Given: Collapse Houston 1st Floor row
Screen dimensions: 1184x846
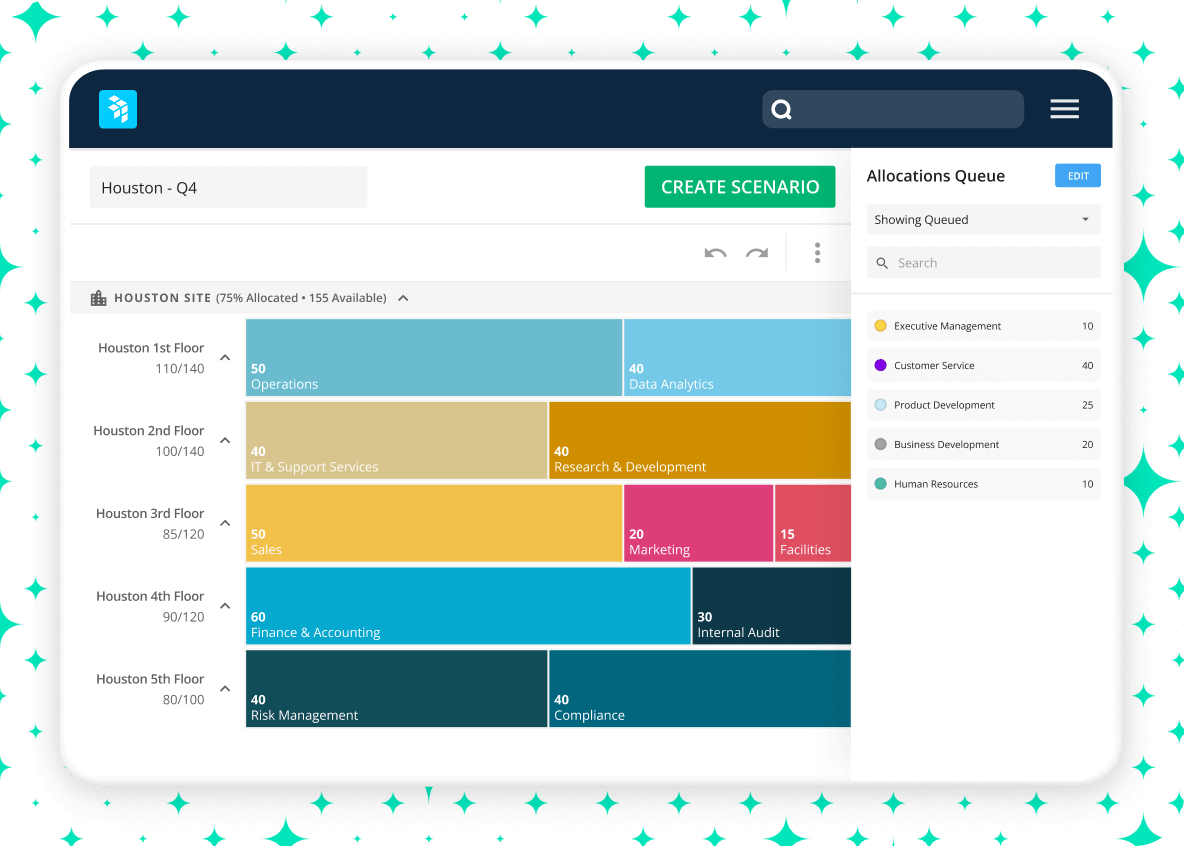Looking at the screenshot, I should click(225, 357).
